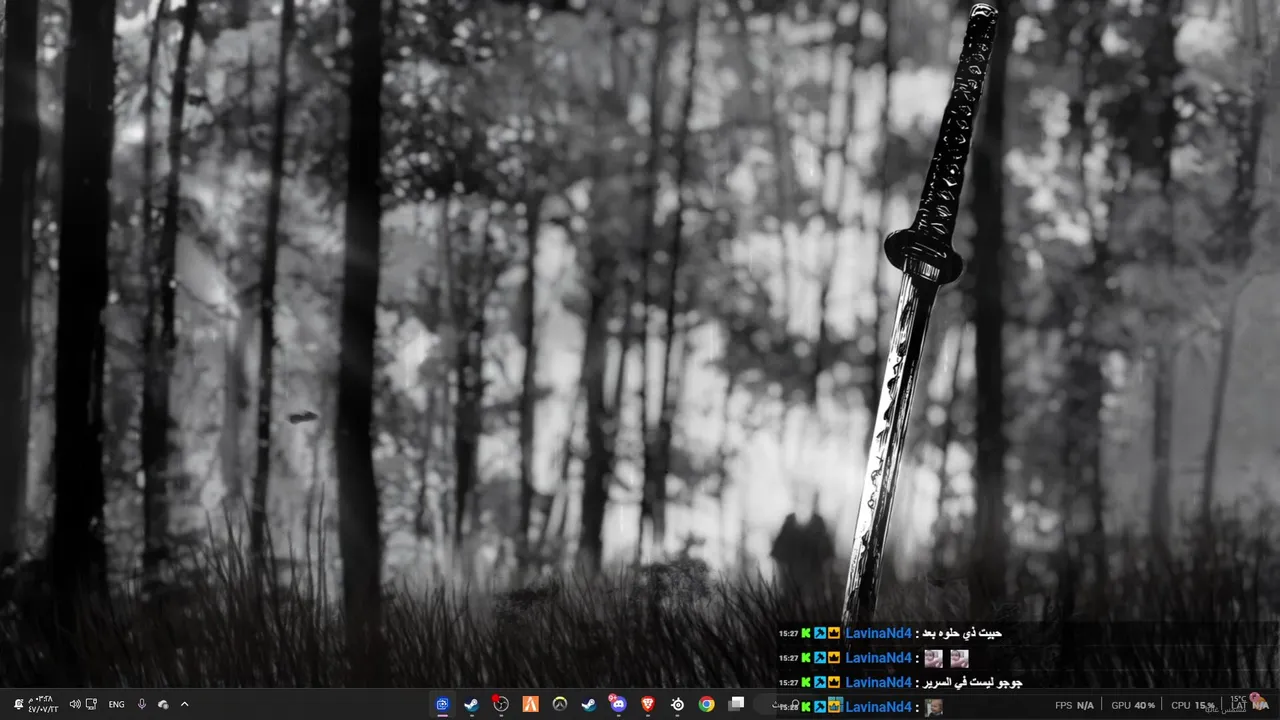Open the notification bell in the tray
Image resolution: width=1280 pixels, height=720 pixels.
[18, 704]
